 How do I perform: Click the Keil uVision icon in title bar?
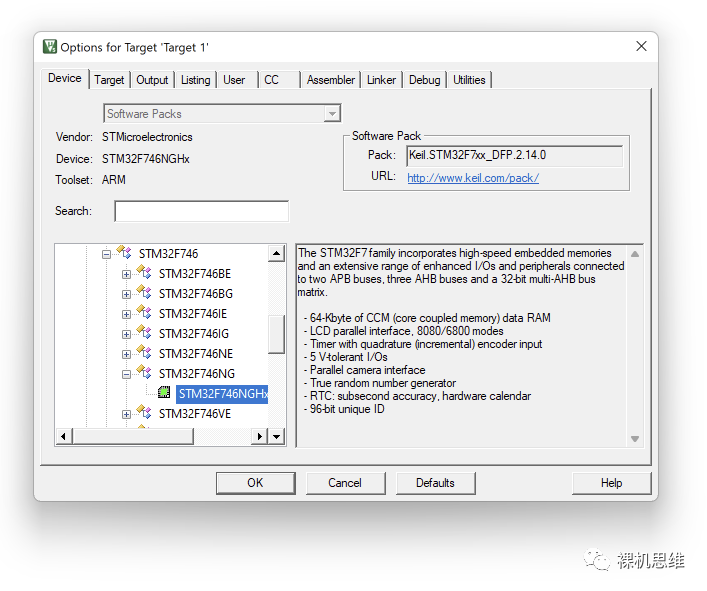tap(50, 46)
